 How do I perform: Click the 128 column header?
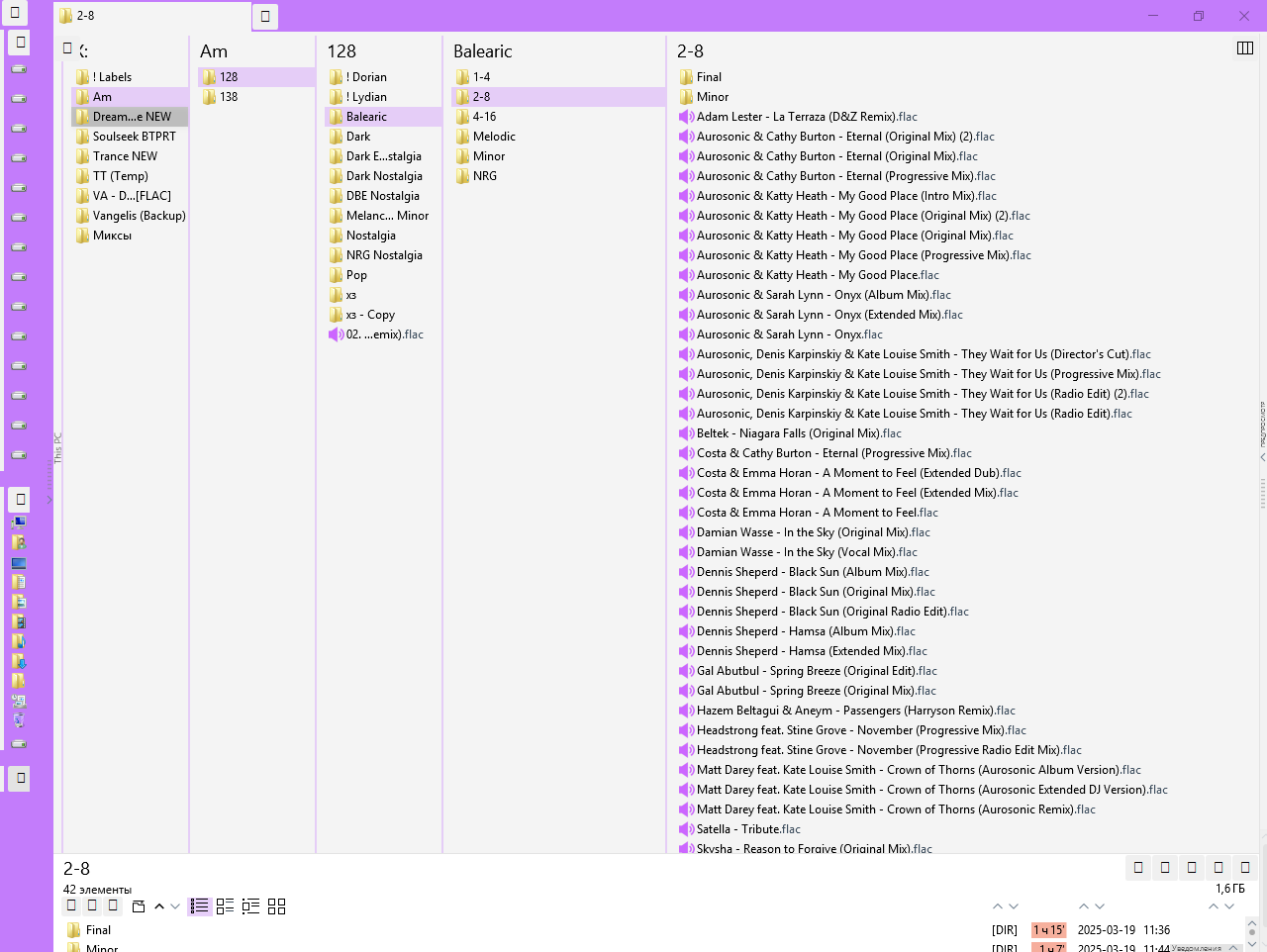point(341,51)
